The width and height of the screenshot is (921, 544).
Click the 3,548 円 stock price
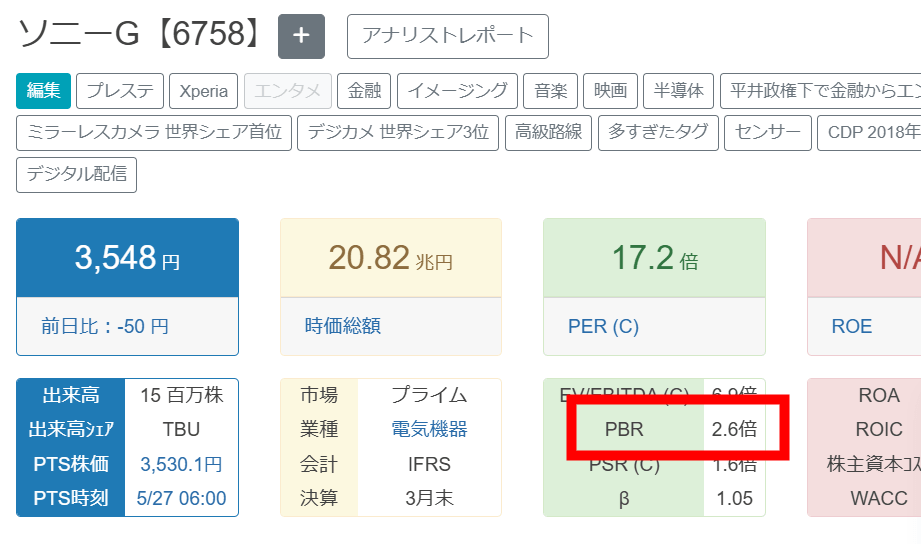pyautogui.click(x=127, y=258)
